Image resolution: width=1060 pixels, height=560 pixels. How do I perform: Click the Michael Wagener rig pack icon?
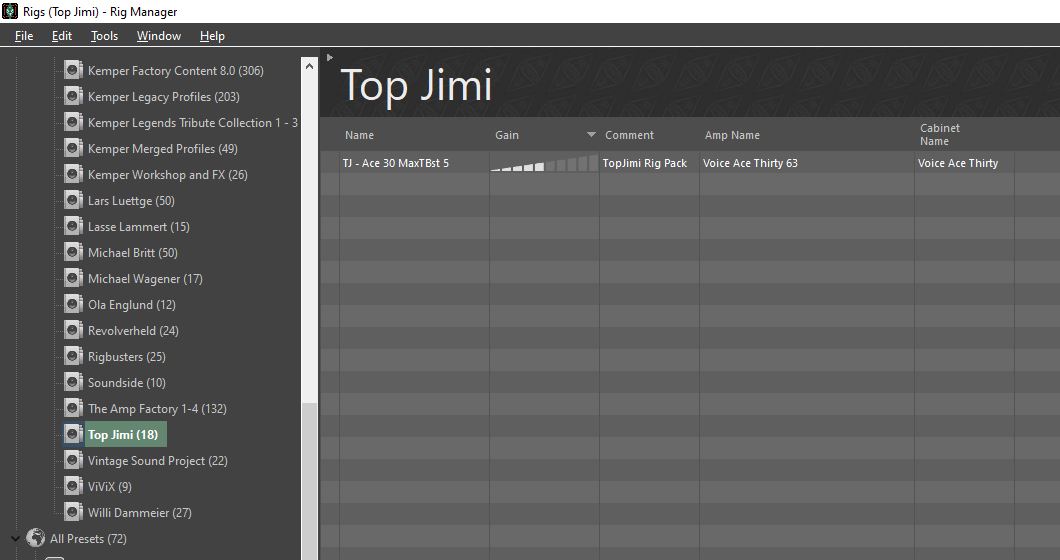pyautogui.click(x=73, y=279)
